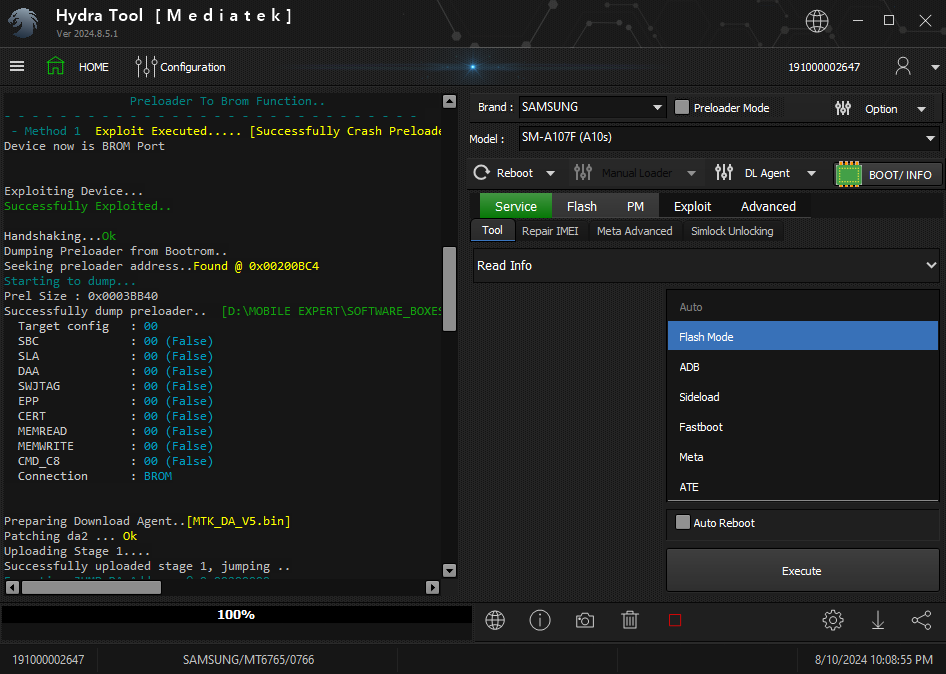This screenshot has height=674, width=946.
Task: Open the user account profile icon
Action: (903, 66)
